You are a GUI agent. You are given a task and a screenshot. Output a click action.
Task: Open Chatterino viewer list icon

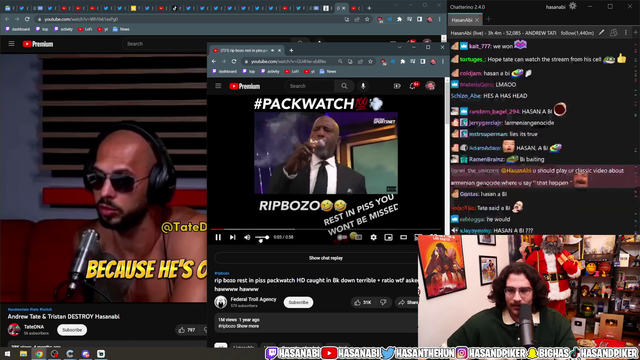(x=613, y=33)
